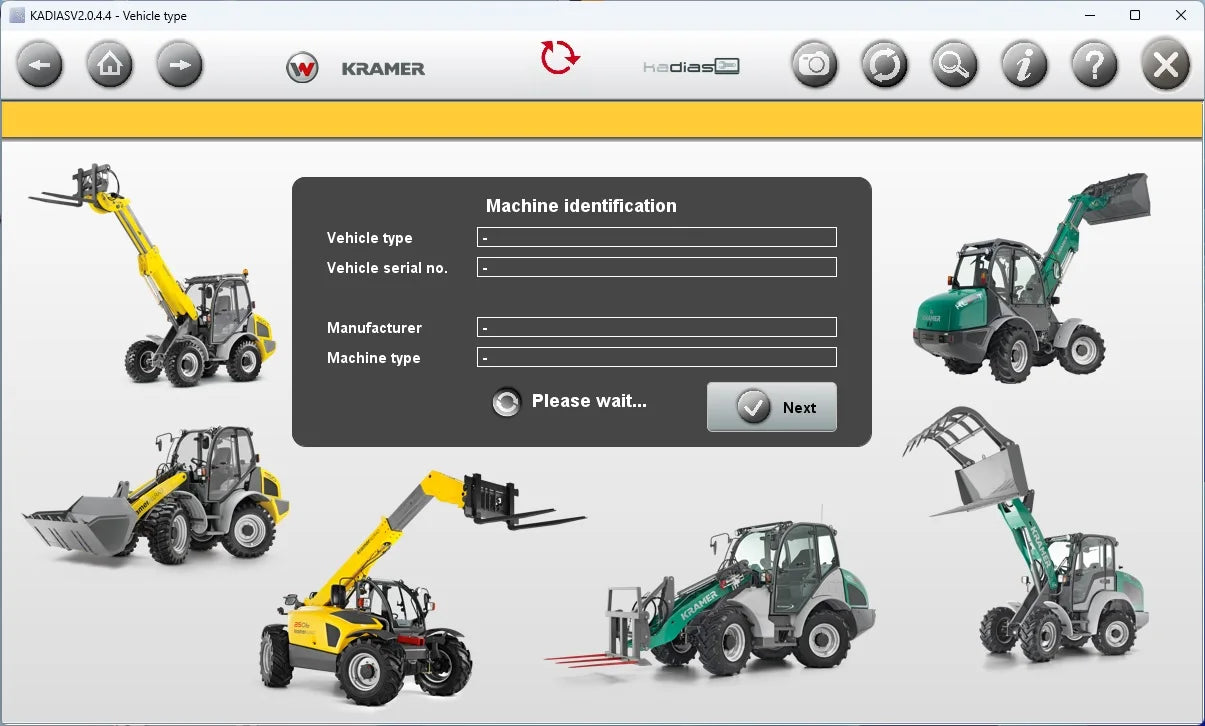Take a screenshot with camera icon

tap(815, 66)
